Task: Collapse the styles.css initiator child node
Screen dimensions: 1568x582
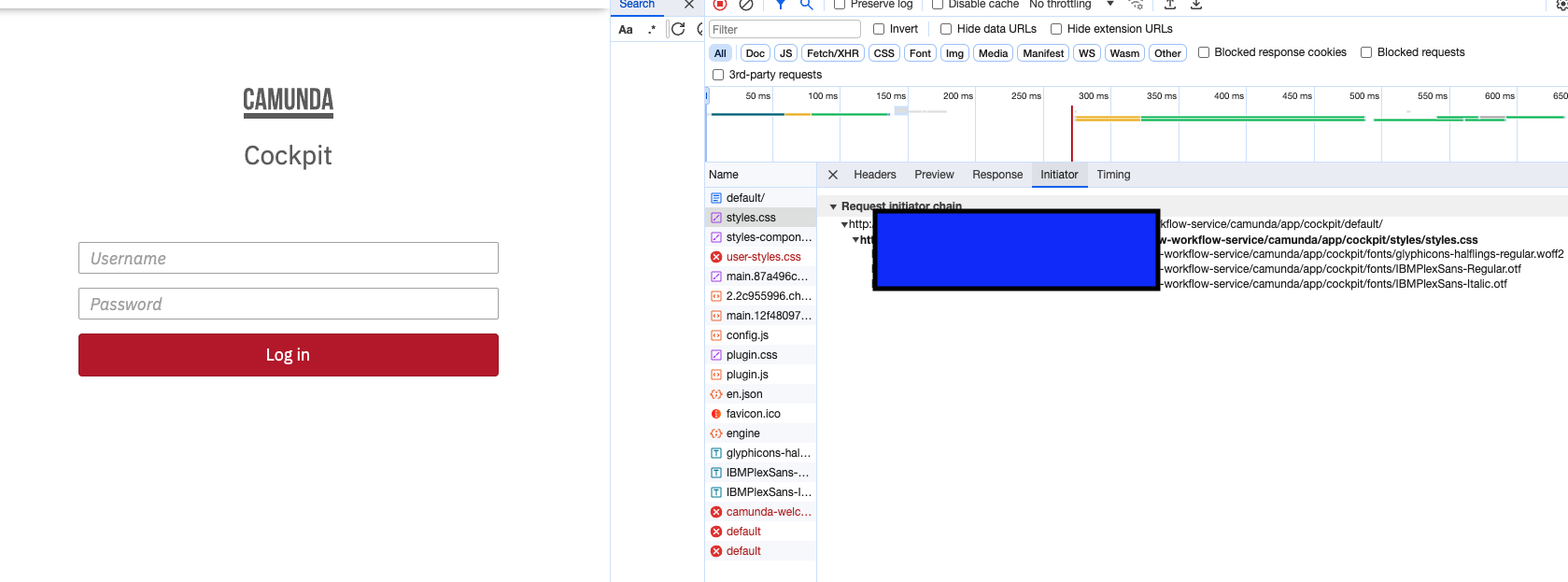Action: pos(855,240)
